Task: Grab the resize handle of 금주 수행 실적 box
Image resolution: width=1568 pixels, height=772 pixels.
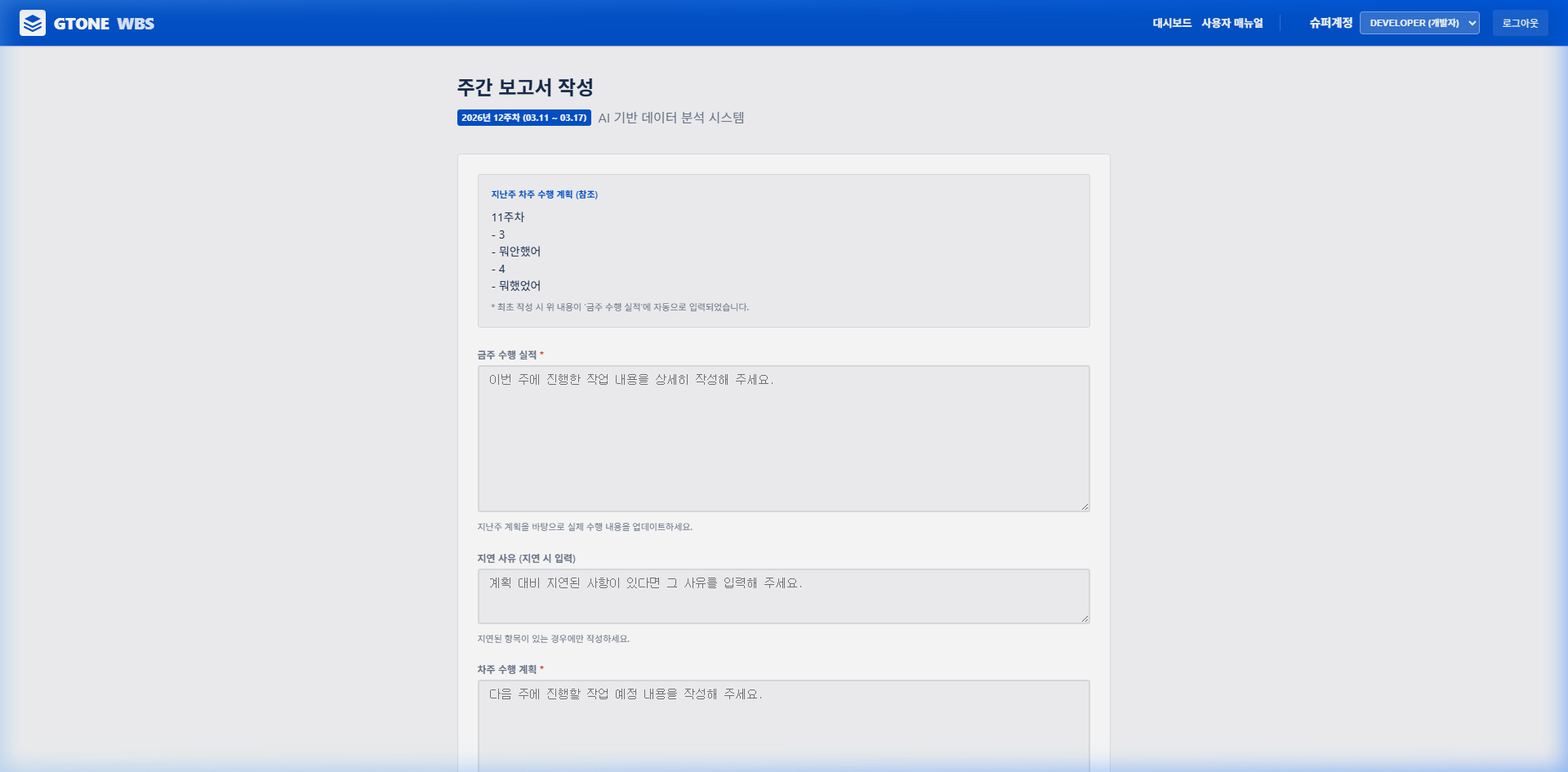Action: (1085, 507)
